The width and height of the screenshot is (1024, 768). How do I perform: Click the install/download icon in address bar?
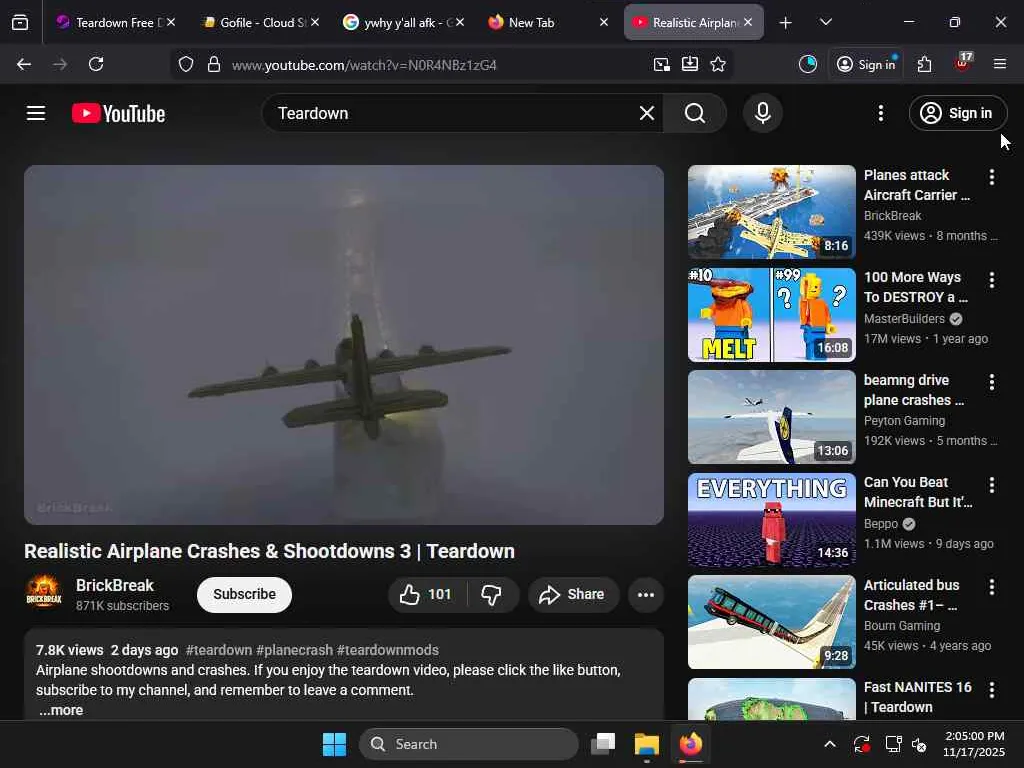pos(690,64)
